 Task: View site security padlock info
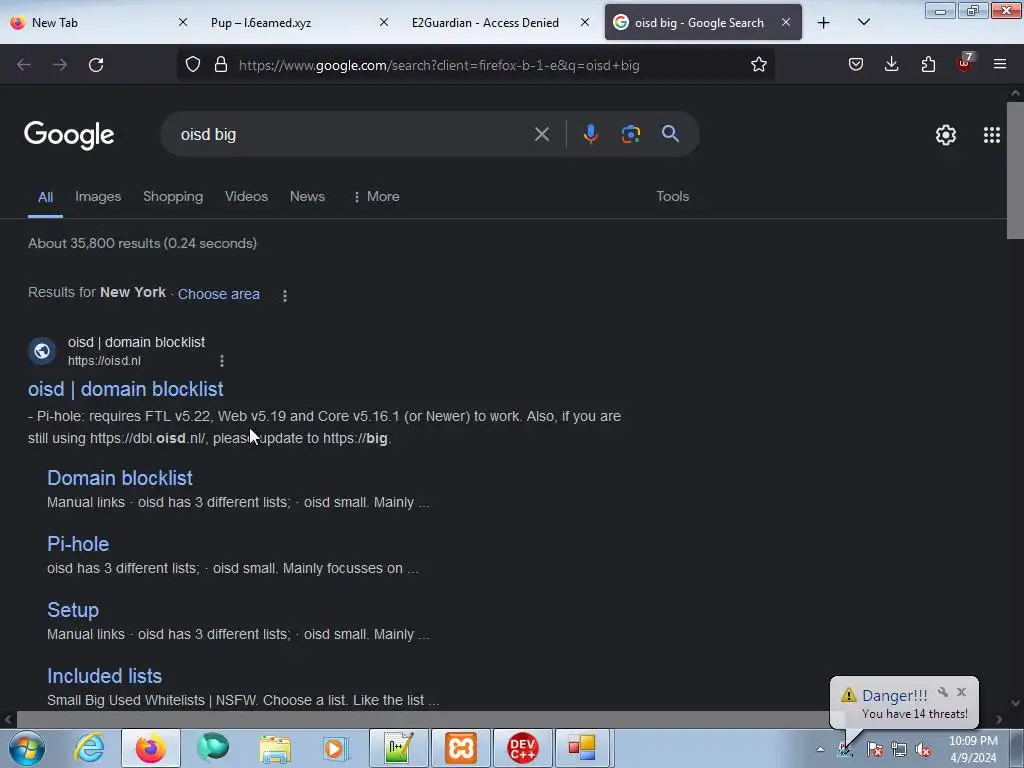[221, 65]
